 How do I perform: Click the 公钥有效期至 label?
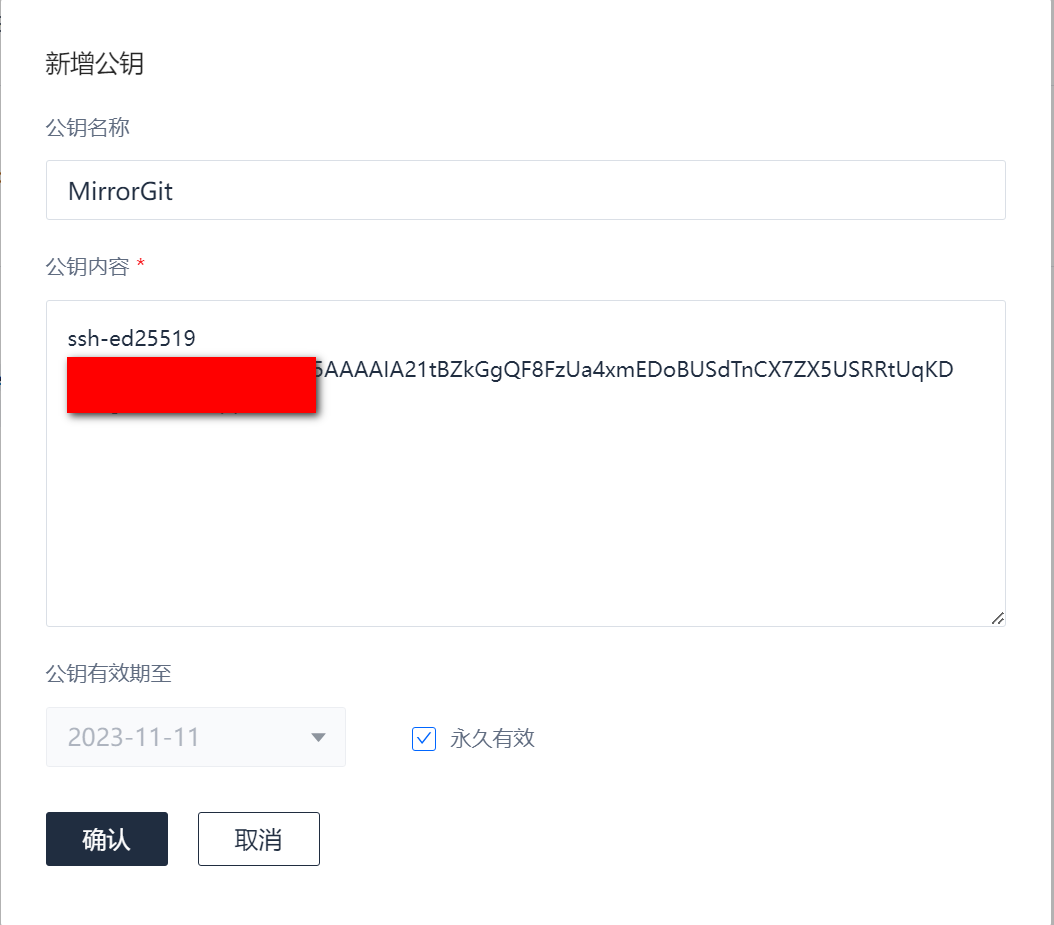click(109, 674)
